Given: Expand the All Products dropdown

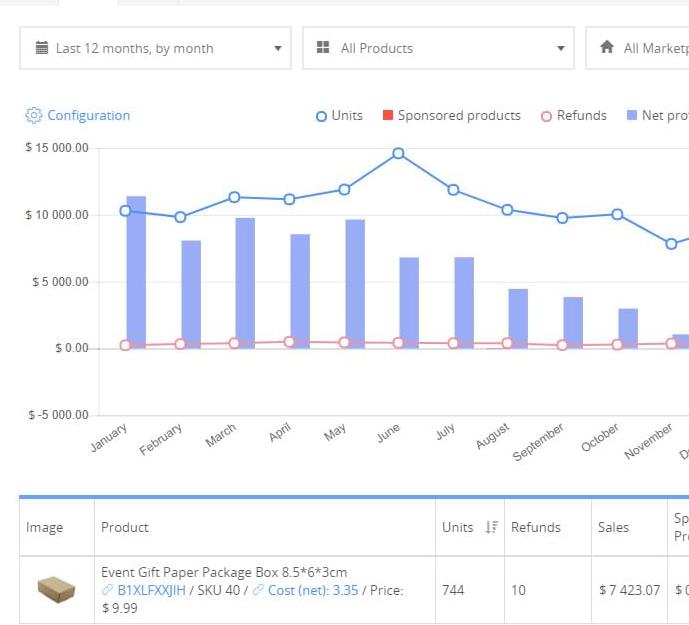Looking at the screenshot, I should (x=439, y=48).
